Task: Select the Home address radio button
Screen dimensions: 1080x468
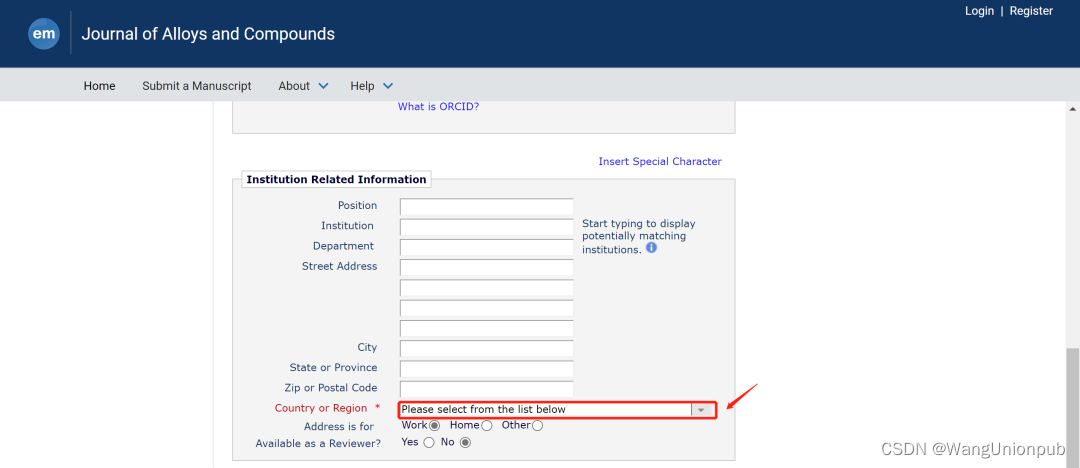Action: (487, 425)
